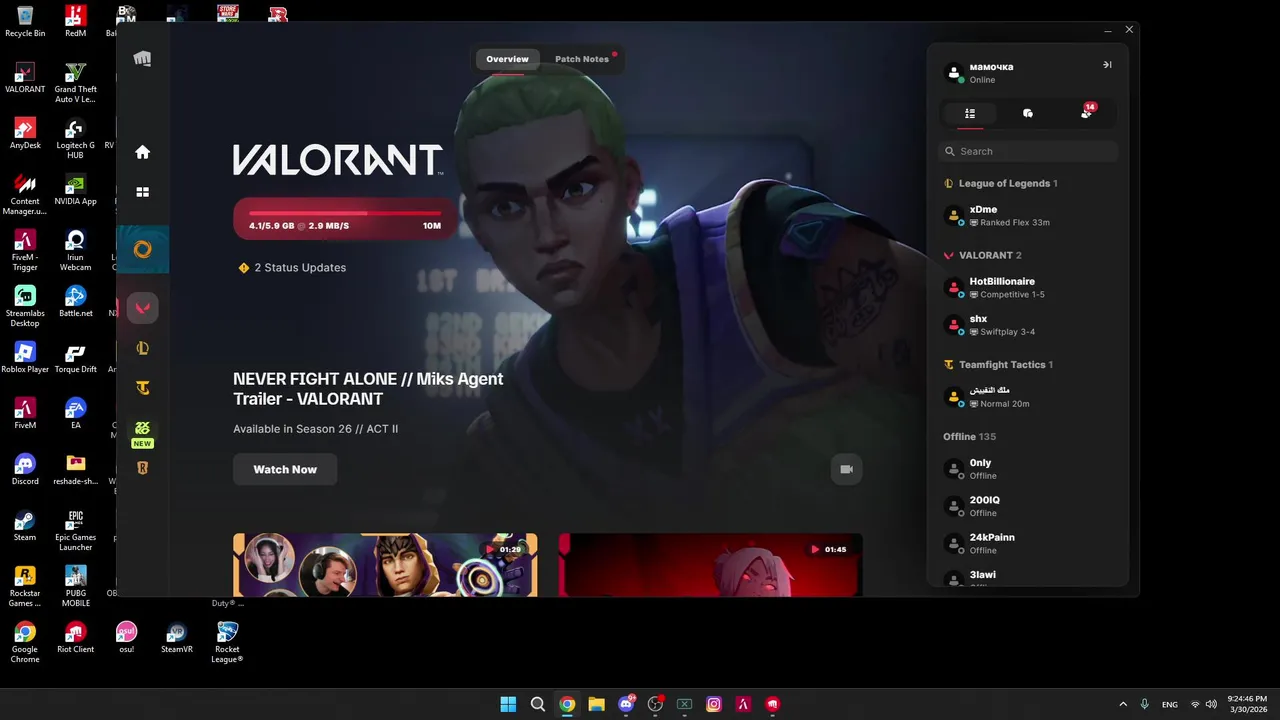Viewport: 1280px width, 720px height.
Task: Open the Epic Games Launcher desktop shortcut
Action: [x=75, y=531]
